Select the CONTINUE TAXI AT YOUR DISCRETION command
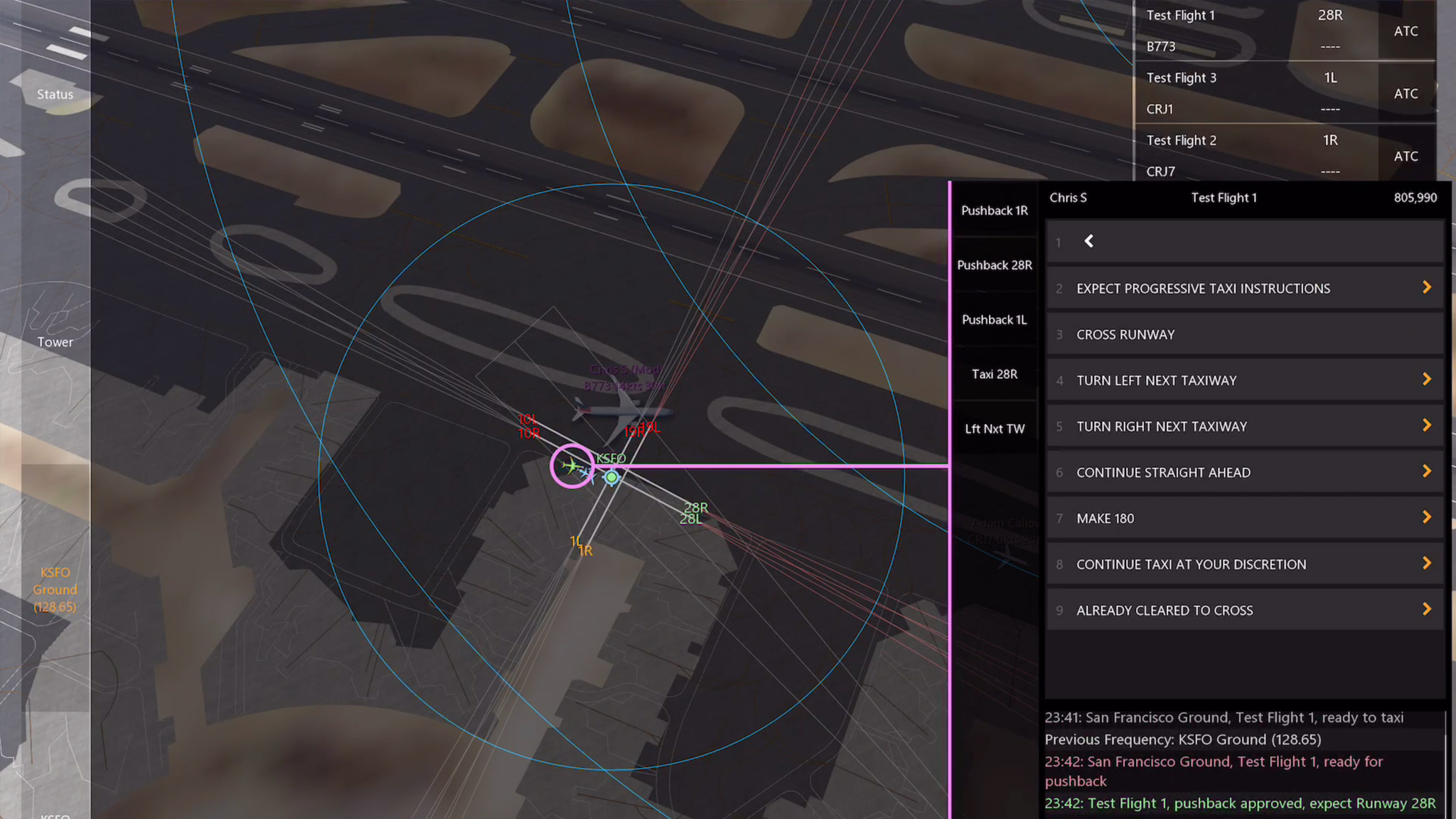The width and height of the screenshot is (1456, 819). (1245, 564)
